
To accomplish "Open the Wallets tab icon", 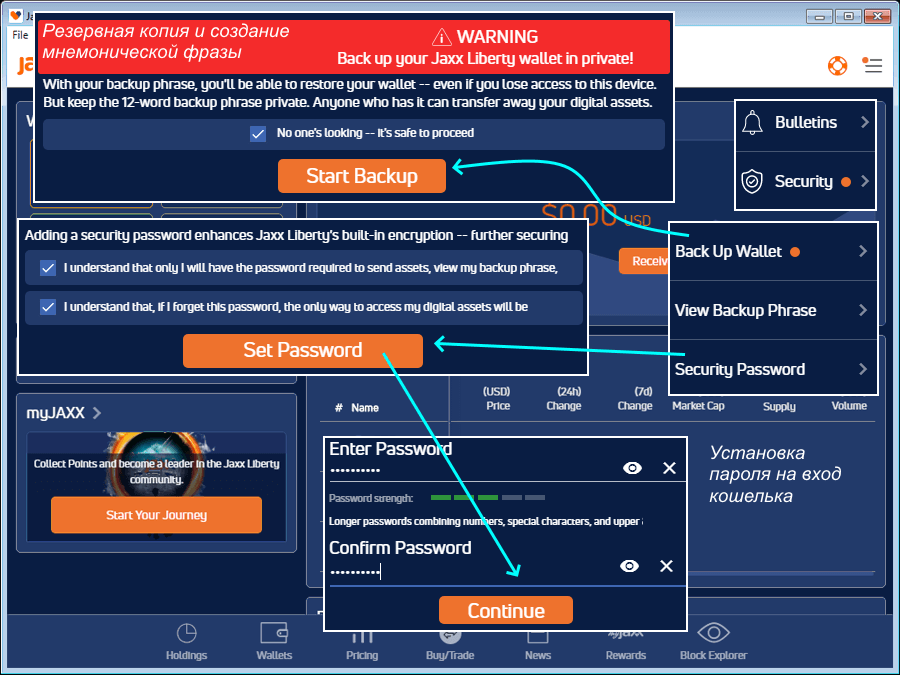I will click(x=274, y=633).
